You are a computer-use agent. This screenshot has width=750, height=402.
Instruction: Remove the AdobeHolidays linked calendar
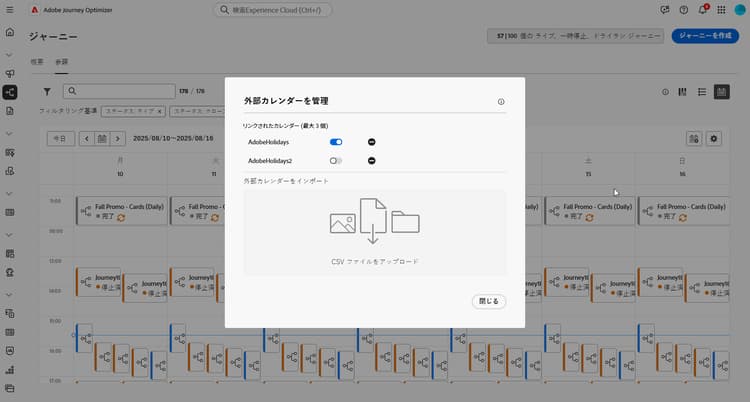[372, 142]
